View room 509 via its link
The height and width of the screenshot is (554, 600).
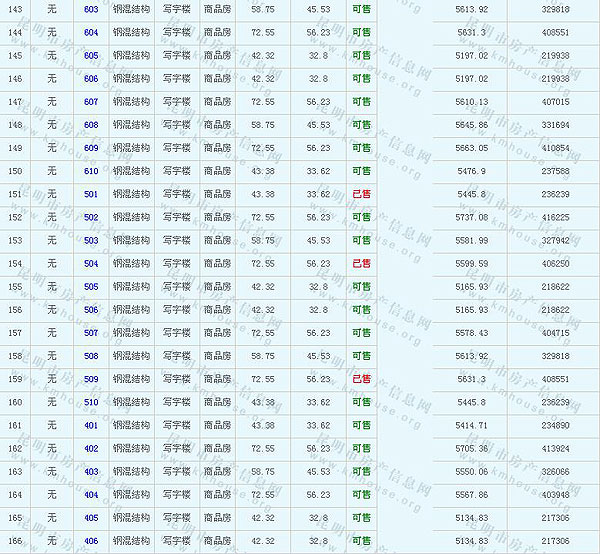pos(91,379)
